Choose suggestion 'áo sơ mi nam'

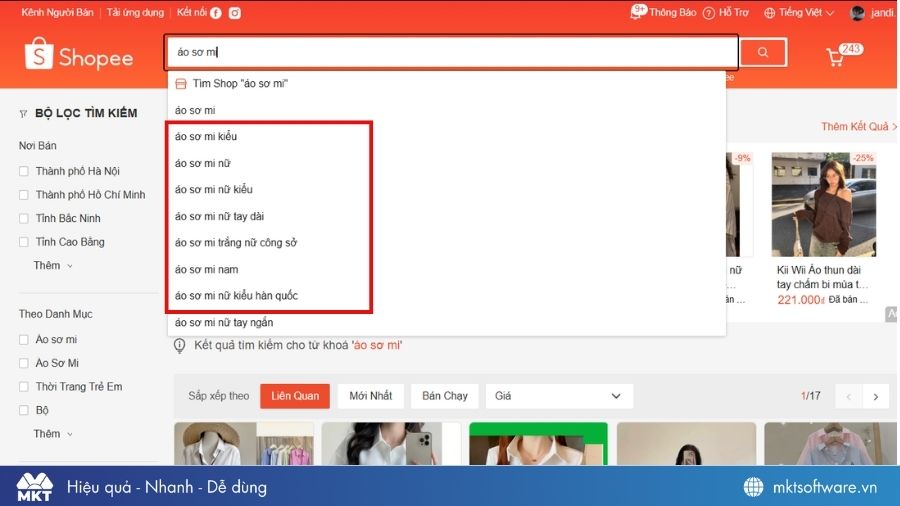(x=447, y=270)
